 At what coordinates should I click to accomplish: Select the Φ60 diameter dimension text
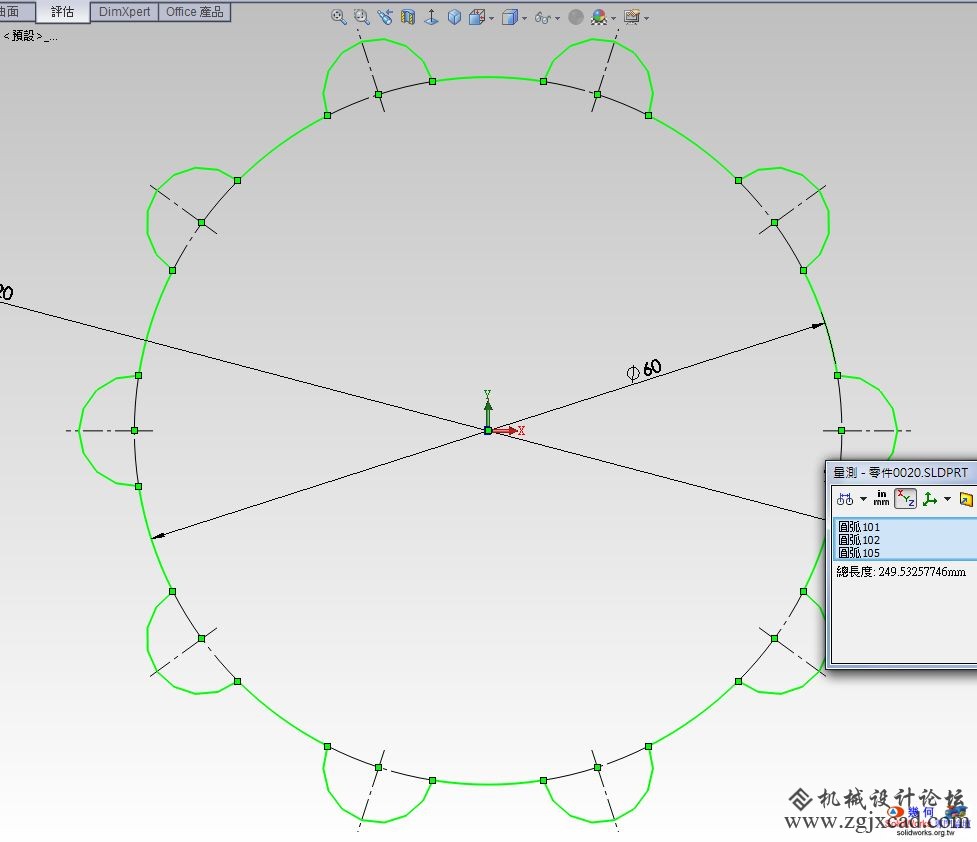tap(644, 370)
